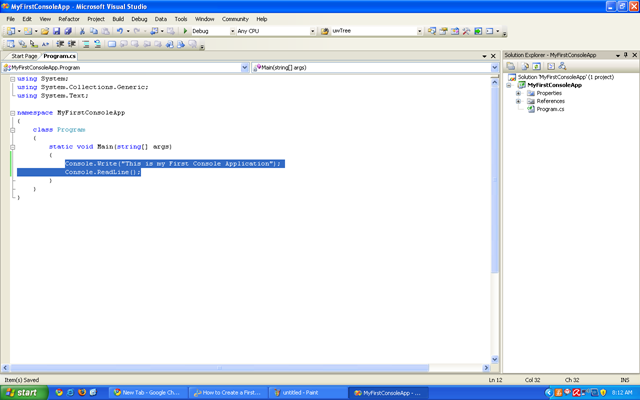640x400 pixels.
Task: Click the Undo arrow icon
Action: [x=120, y=31]
